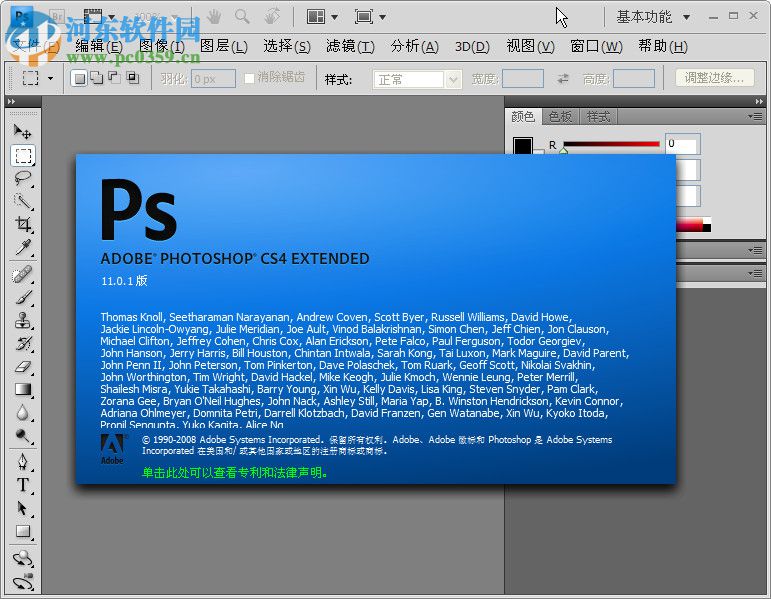Viewport: 771px width, 599px height.
Task: Select the Path Selection tool
Action: click(x=23, y=508)
